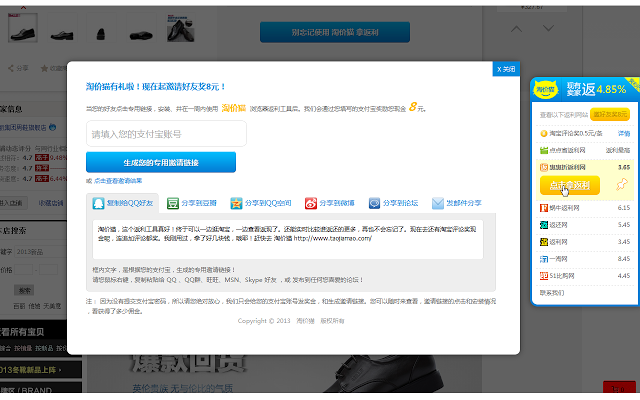Choose 一淘网 rebate site row

click(585, 259)
